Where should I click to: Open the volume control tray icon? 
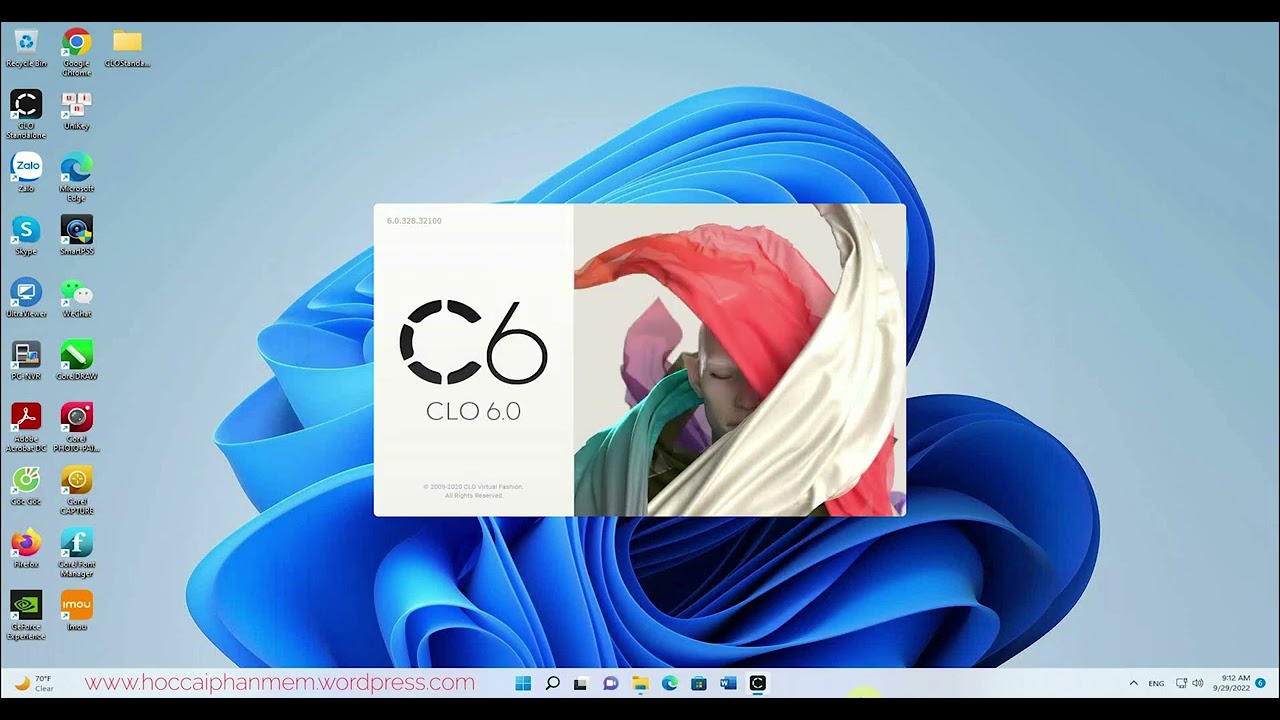[1198, 683]
